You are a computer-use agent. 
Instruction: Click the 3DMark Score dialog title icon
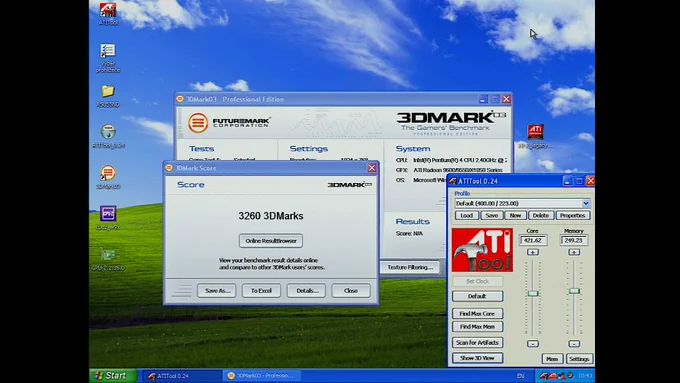[169, 168]
